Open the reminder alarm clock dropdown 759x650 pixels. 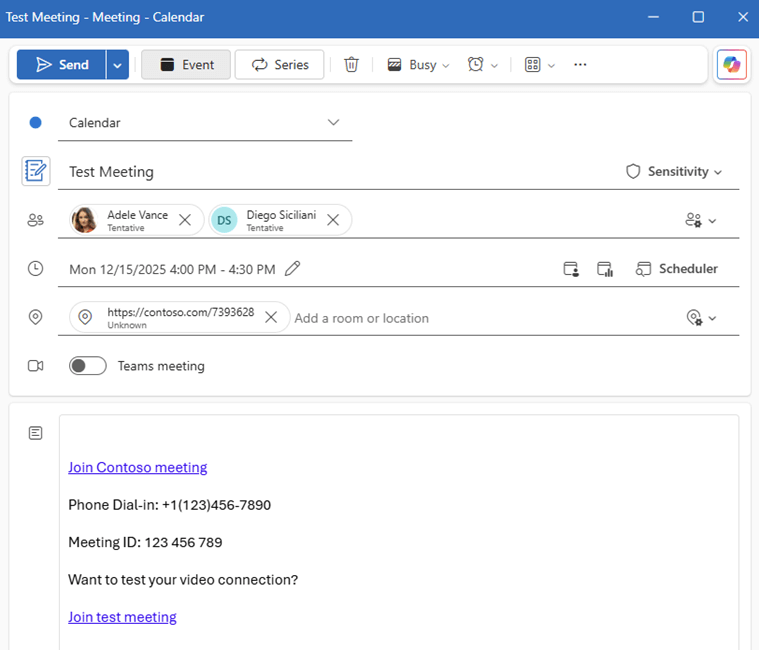(x=483, y=64)
